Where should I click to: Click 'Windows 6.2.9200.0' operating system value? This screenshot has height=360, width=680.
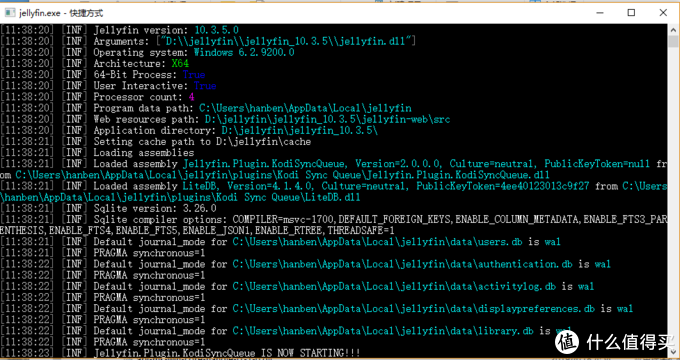(244, 52)
